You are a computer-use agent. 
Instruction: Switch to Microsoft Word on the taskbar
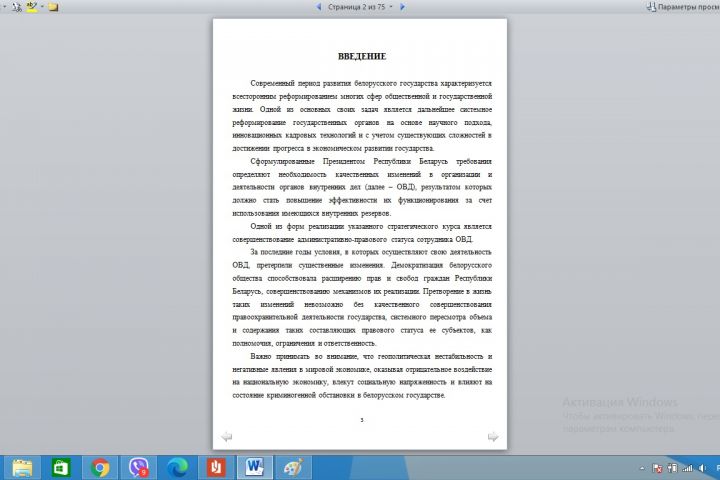pos(254,468)
